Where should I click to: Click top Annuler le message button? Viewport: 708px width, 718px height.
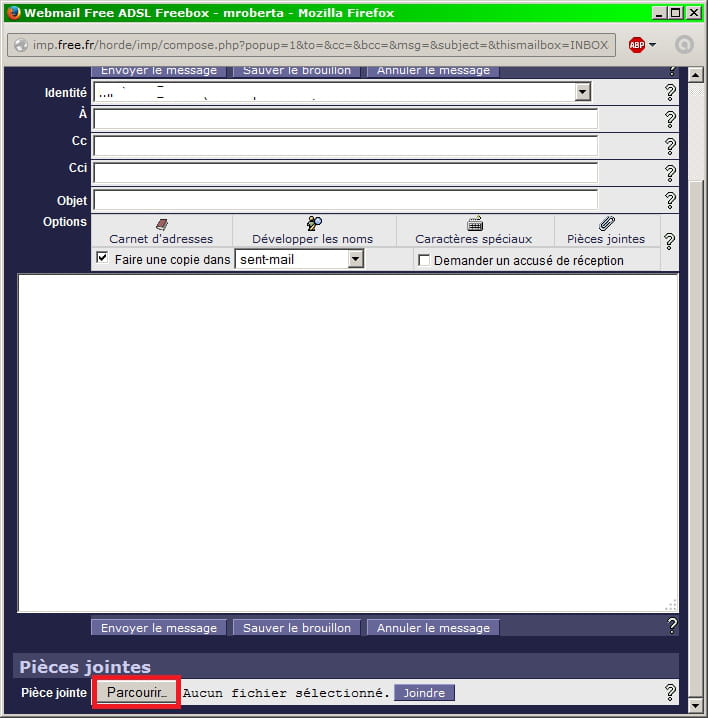tap(433, 71)
